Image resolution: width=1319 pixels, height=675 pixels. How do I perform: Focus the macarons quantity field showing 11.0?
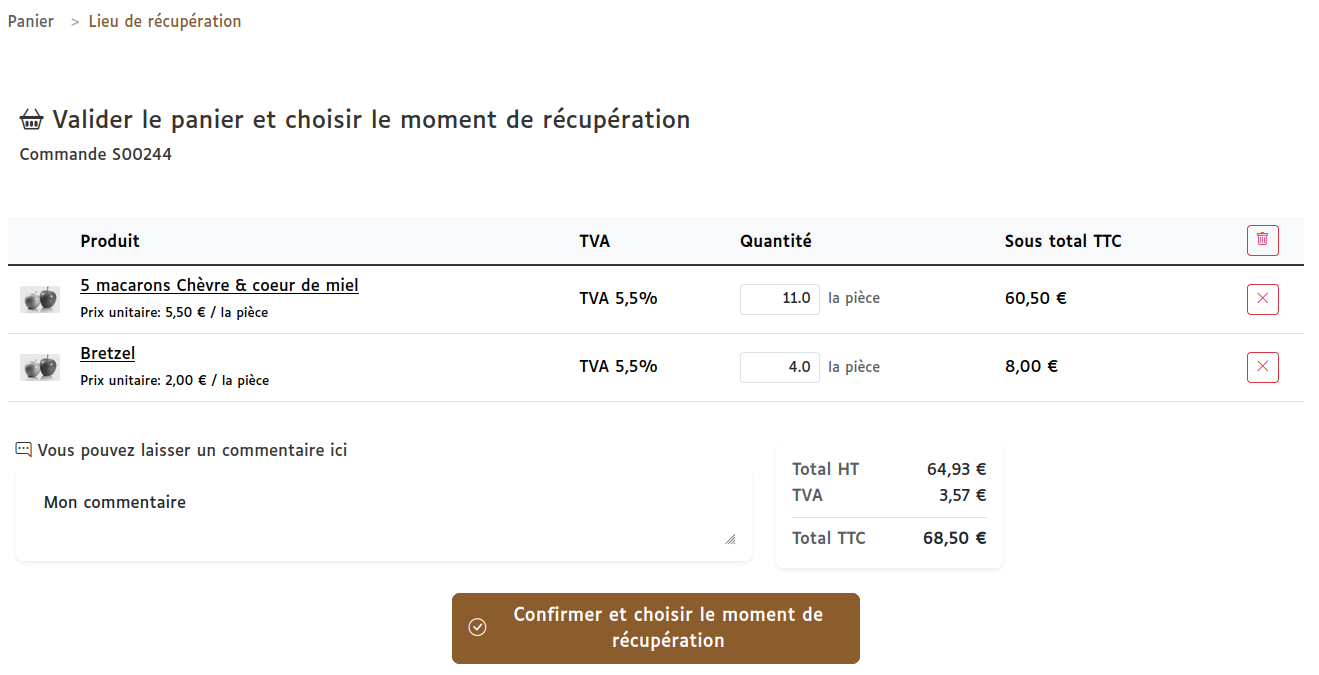pos(779,298)
